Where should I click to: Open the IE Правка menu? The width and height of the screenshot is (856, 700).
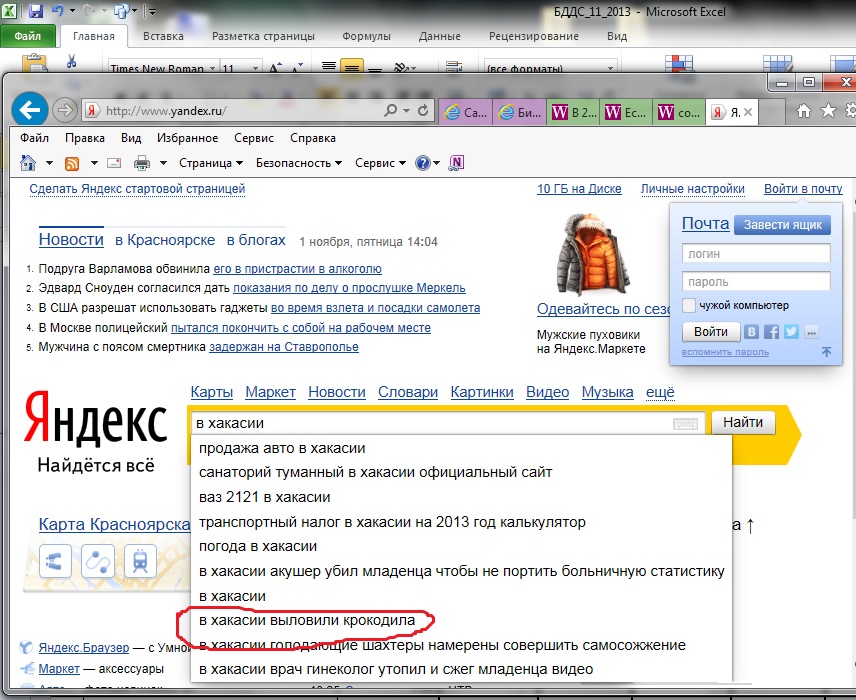click(85, 138)
